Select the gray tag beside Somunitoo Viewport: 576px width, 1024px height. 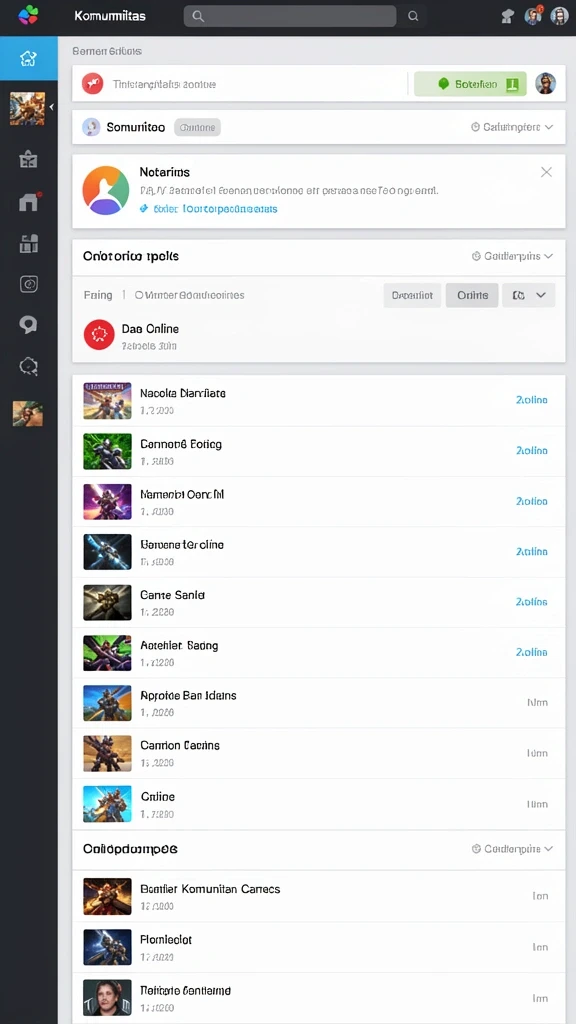click(197, 127)
